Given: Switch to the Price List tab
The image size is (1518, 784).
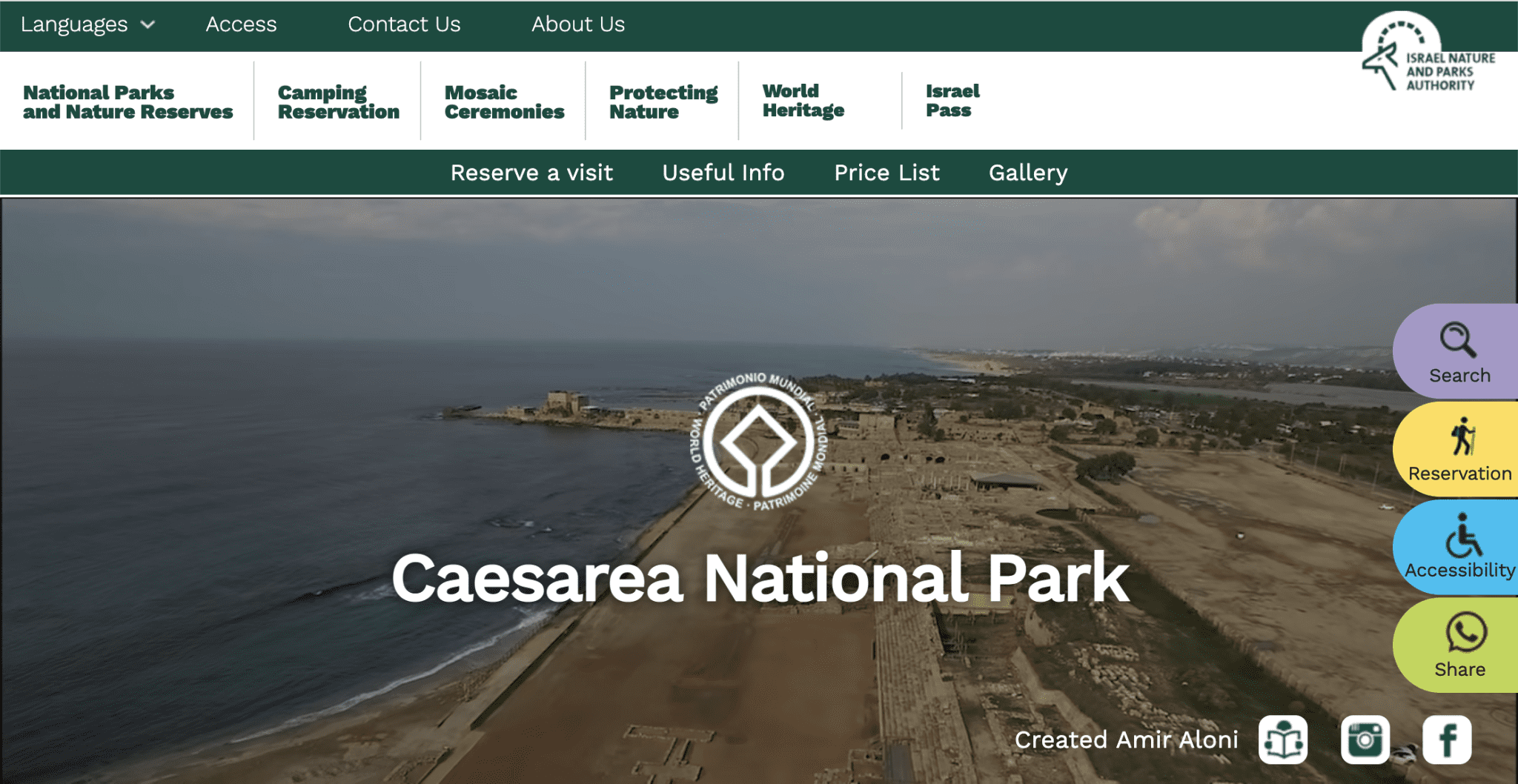Looking at the screenshot, I should point(886,173).
